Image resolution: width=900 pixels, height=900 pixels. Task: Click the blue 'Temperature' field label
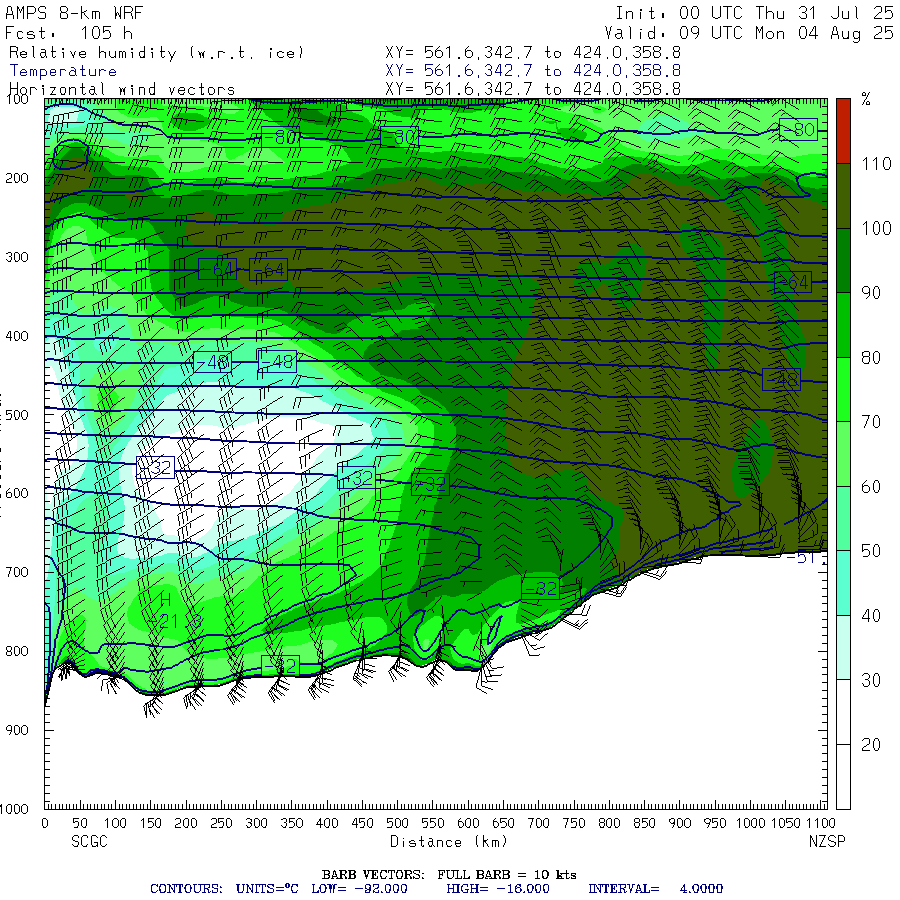pyautogui.click(x=63, y=71)
